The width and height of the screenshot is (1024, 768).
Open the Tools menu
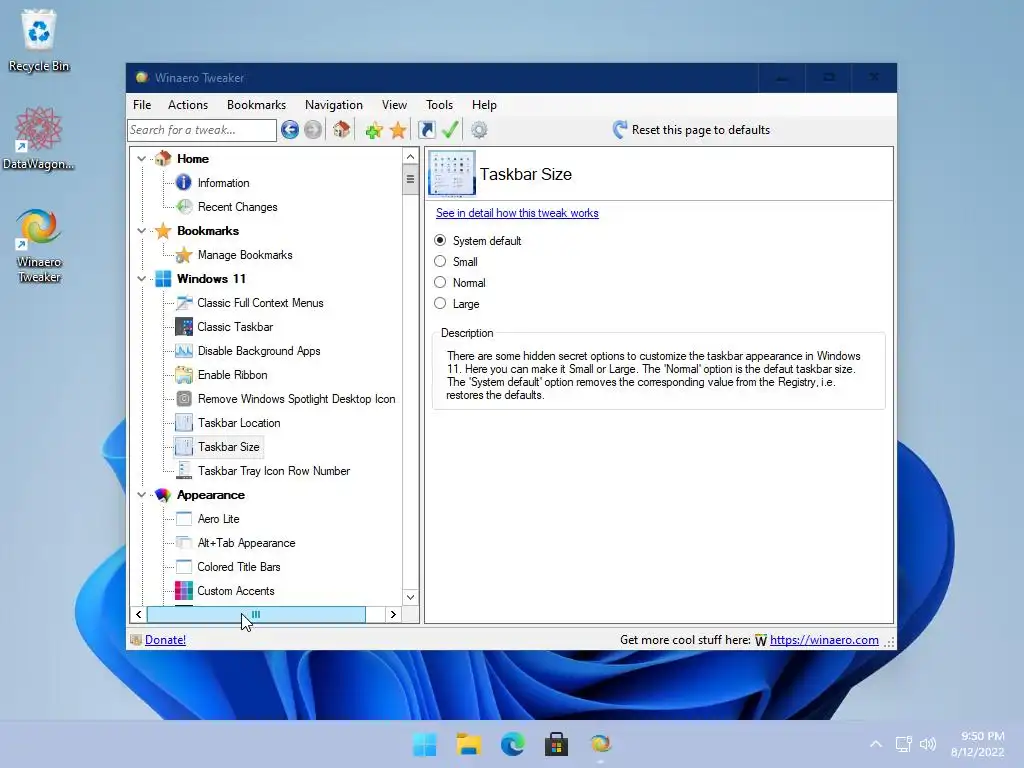(x=440, y=104)
